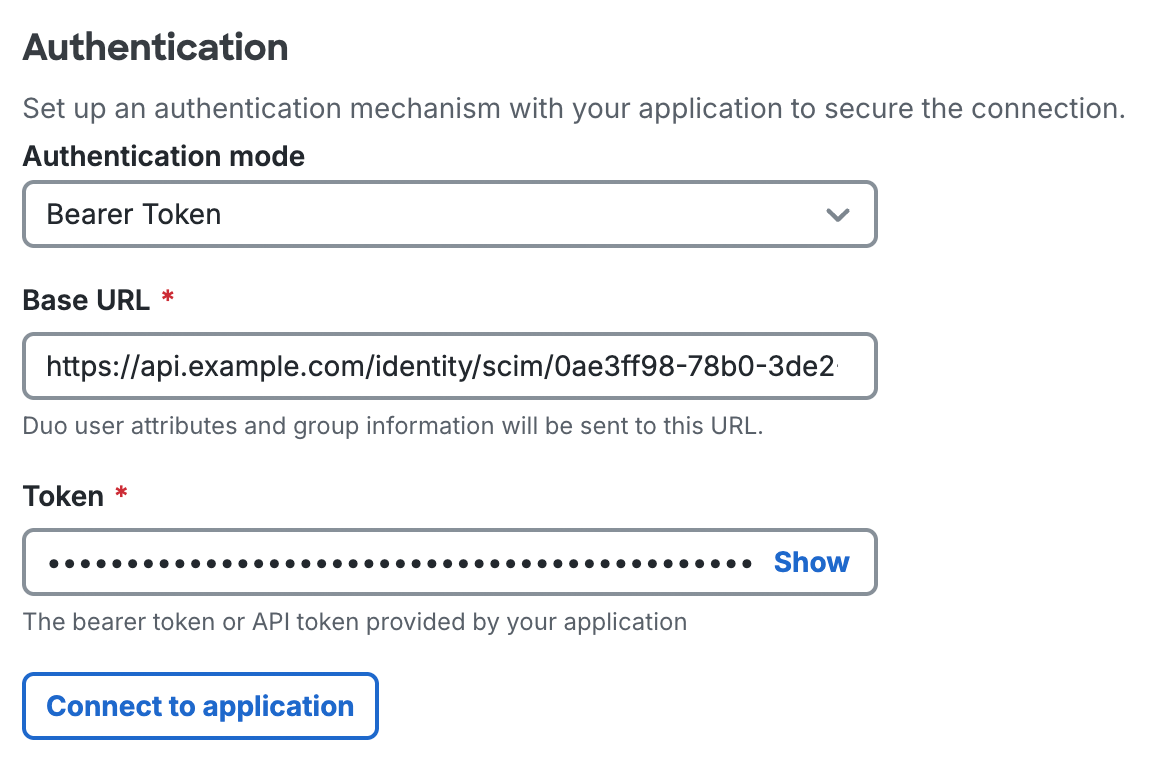This screenshot has height=770, width=1152.
Task: Click the Authentication heading
Action: point(155,46)
